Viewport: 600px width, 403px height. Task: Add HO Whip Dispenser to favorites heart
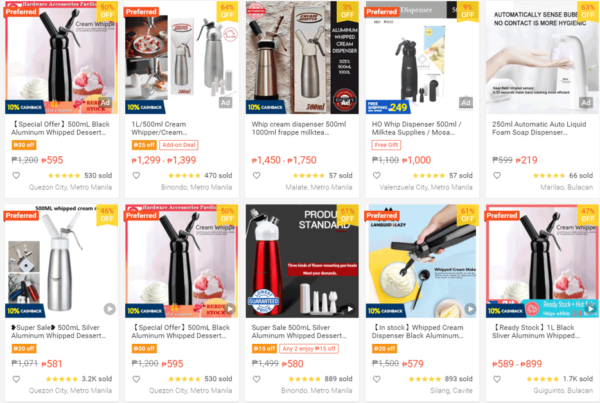tap(377, 175)
